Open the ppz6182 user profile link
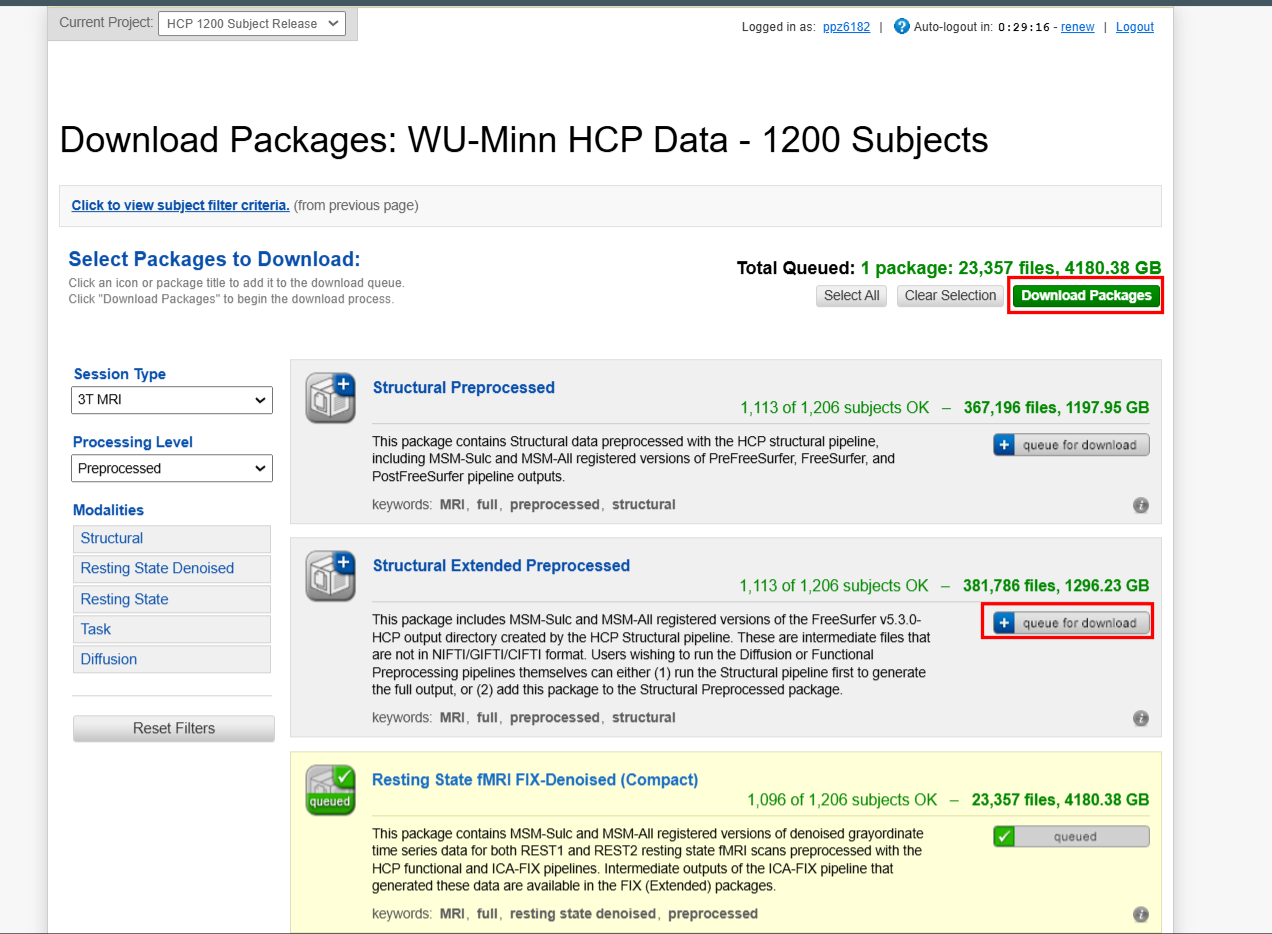 (x=846, y=27)
